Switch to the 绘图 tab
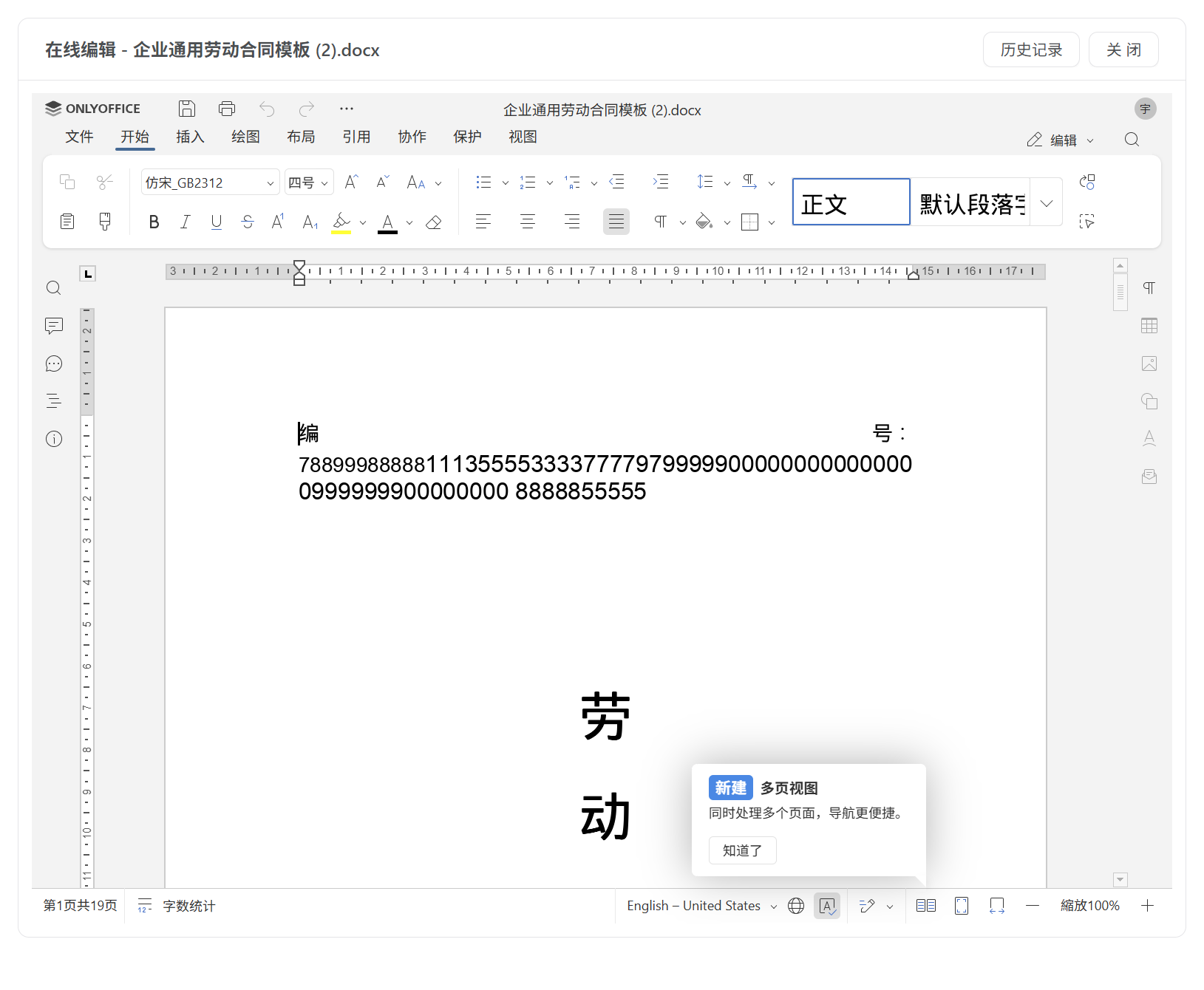The width and height of the screenshot is (1204, 990). click(245, 137)
